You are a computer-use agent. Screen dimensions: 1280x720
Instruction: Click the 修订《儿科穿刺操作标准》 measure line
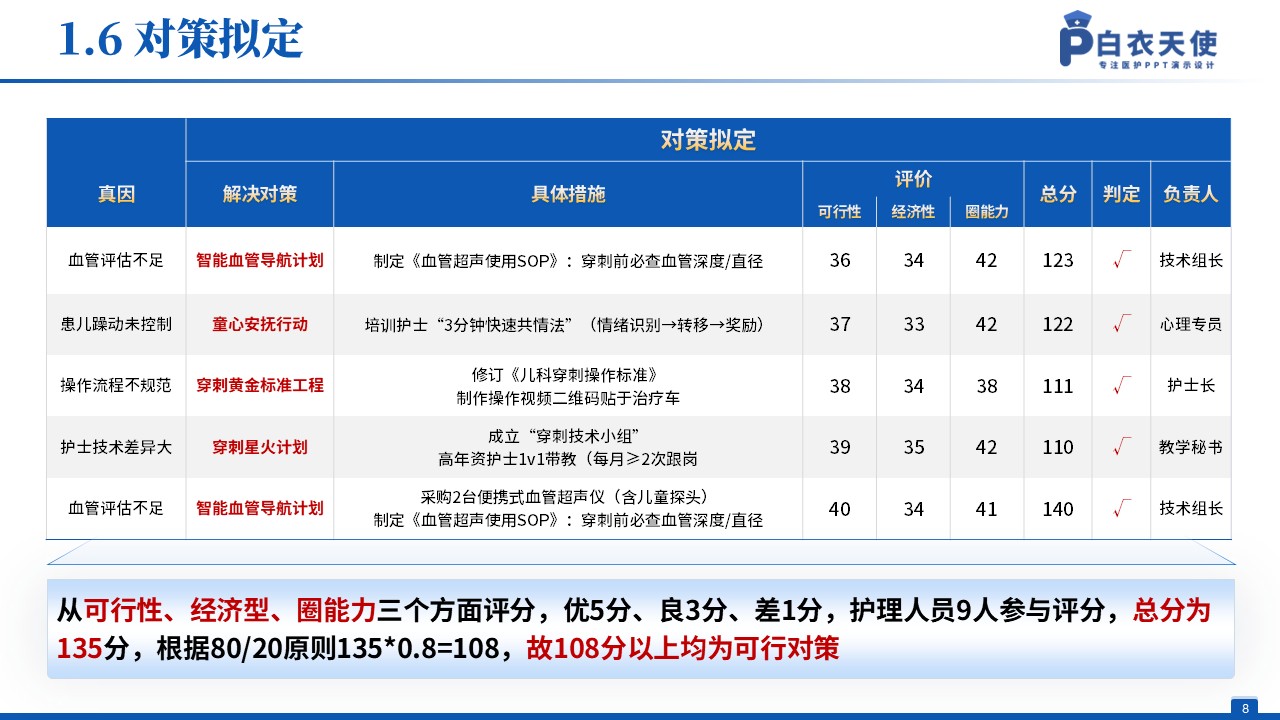(568, 375)
